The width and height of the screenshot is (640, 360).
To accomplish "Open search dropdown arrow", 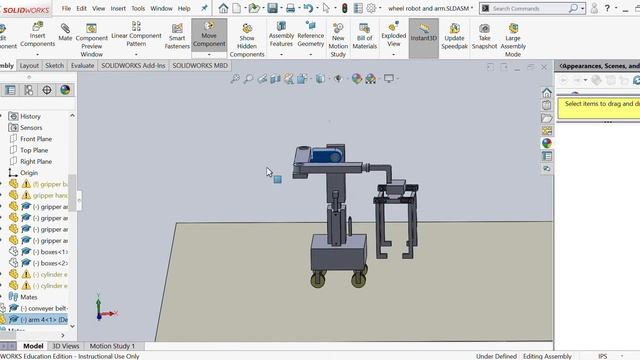I will [x=582, y=9].
